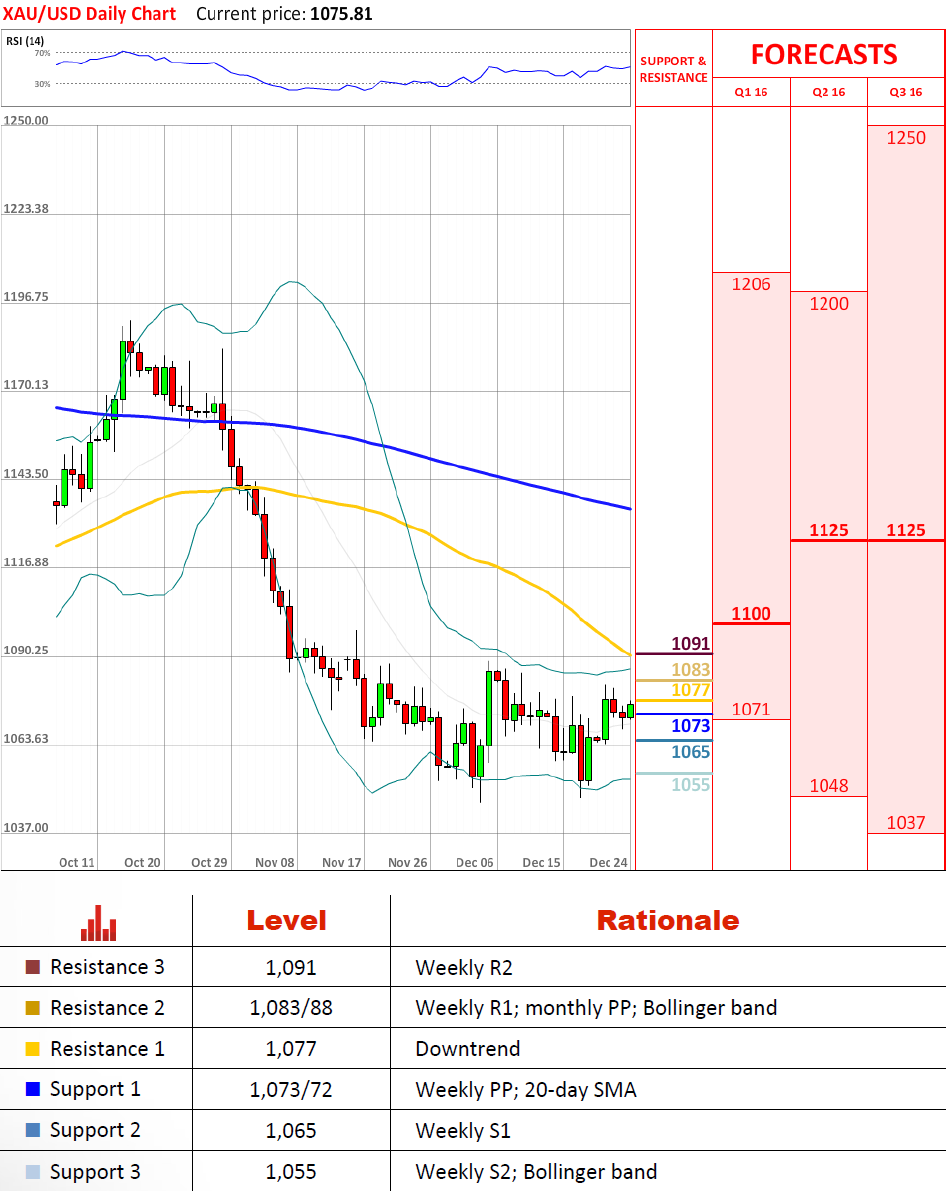This screenshot has height=1191, width=951.
Task: Click the Q1 16 low forecast 1071
Action: (751, 709)
